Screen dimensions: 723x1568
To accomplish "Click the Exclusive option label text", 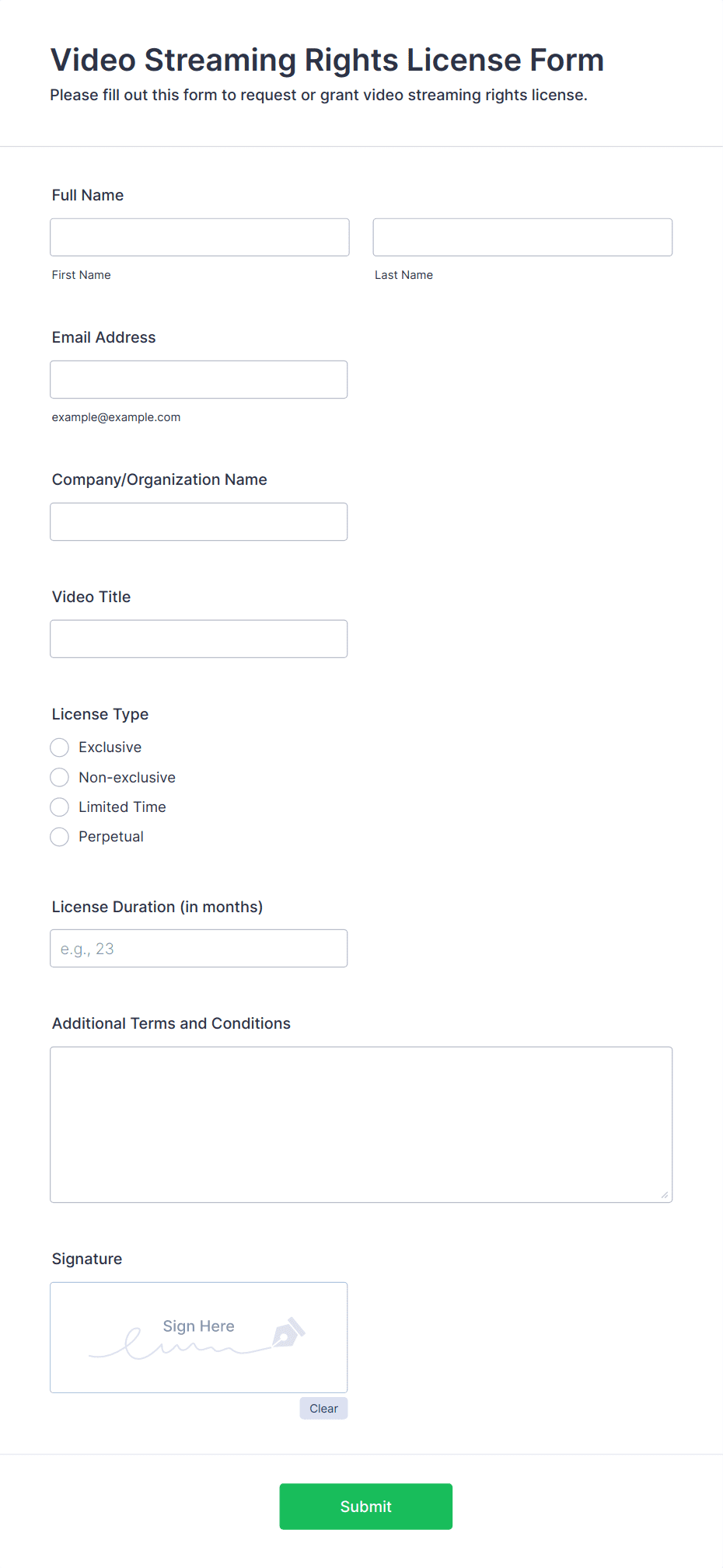I will 110,747.
